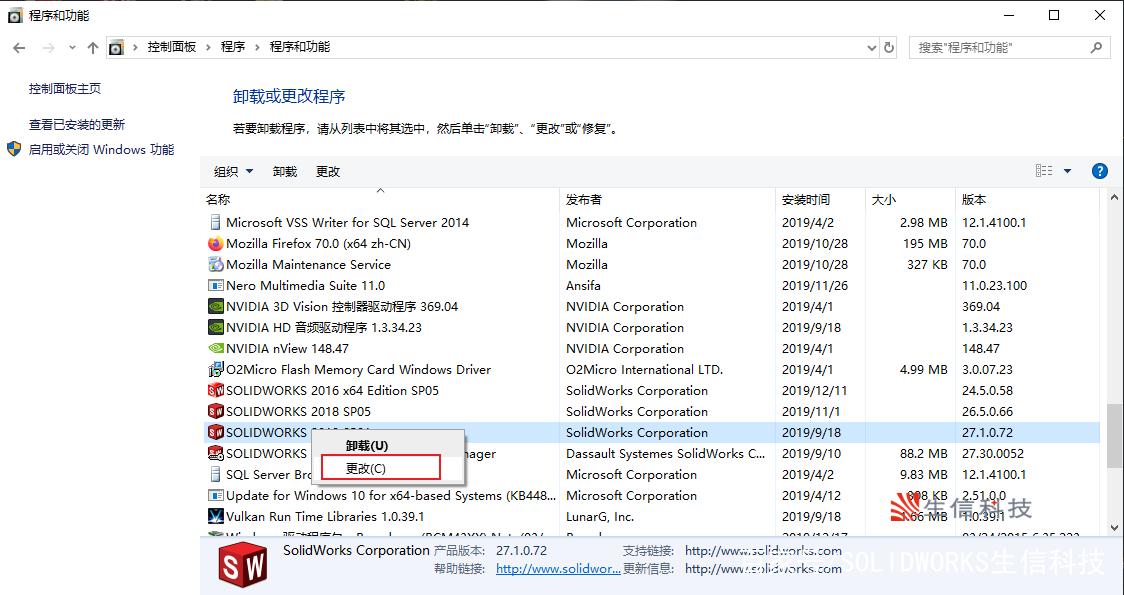Click the 88.2 MB size cell
Viewport: 1124px width, 595px height.
(924, 454)
